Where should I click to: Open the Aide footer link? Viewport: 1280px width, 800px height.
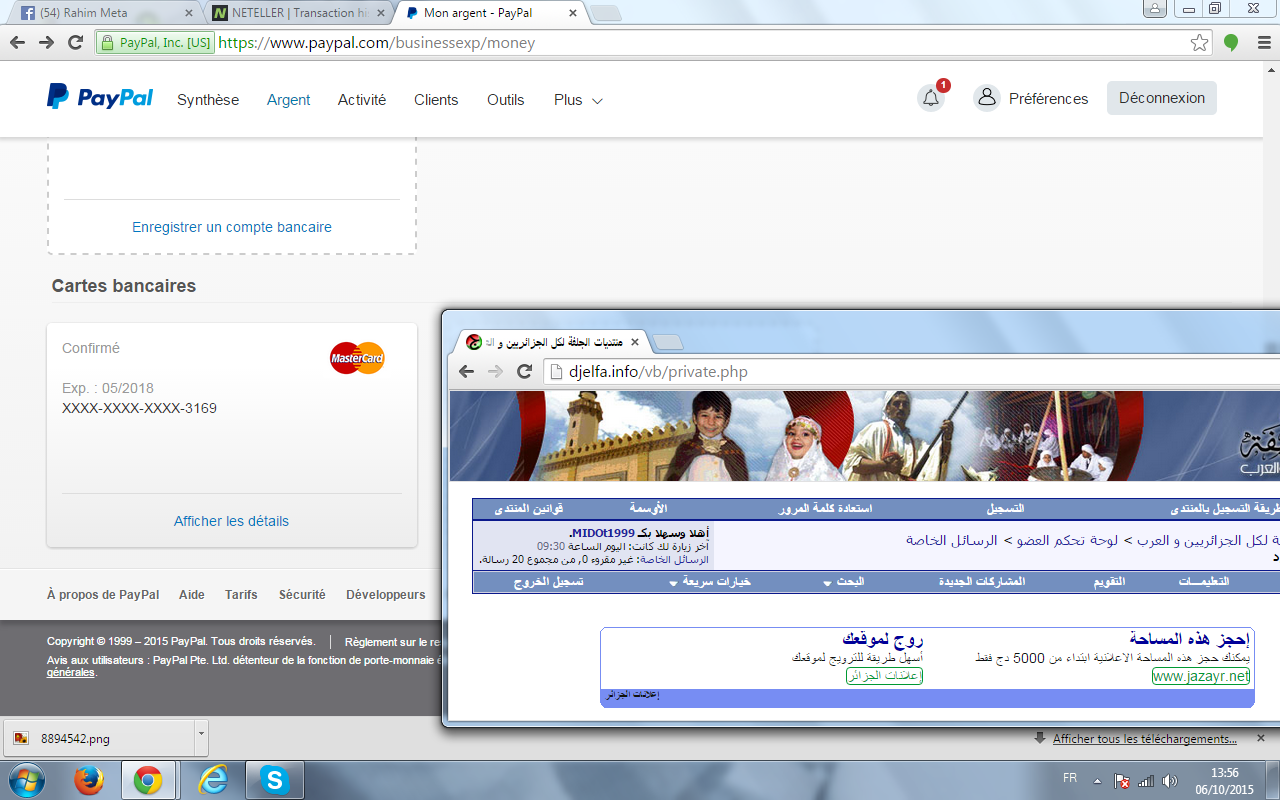click(192, 594)
